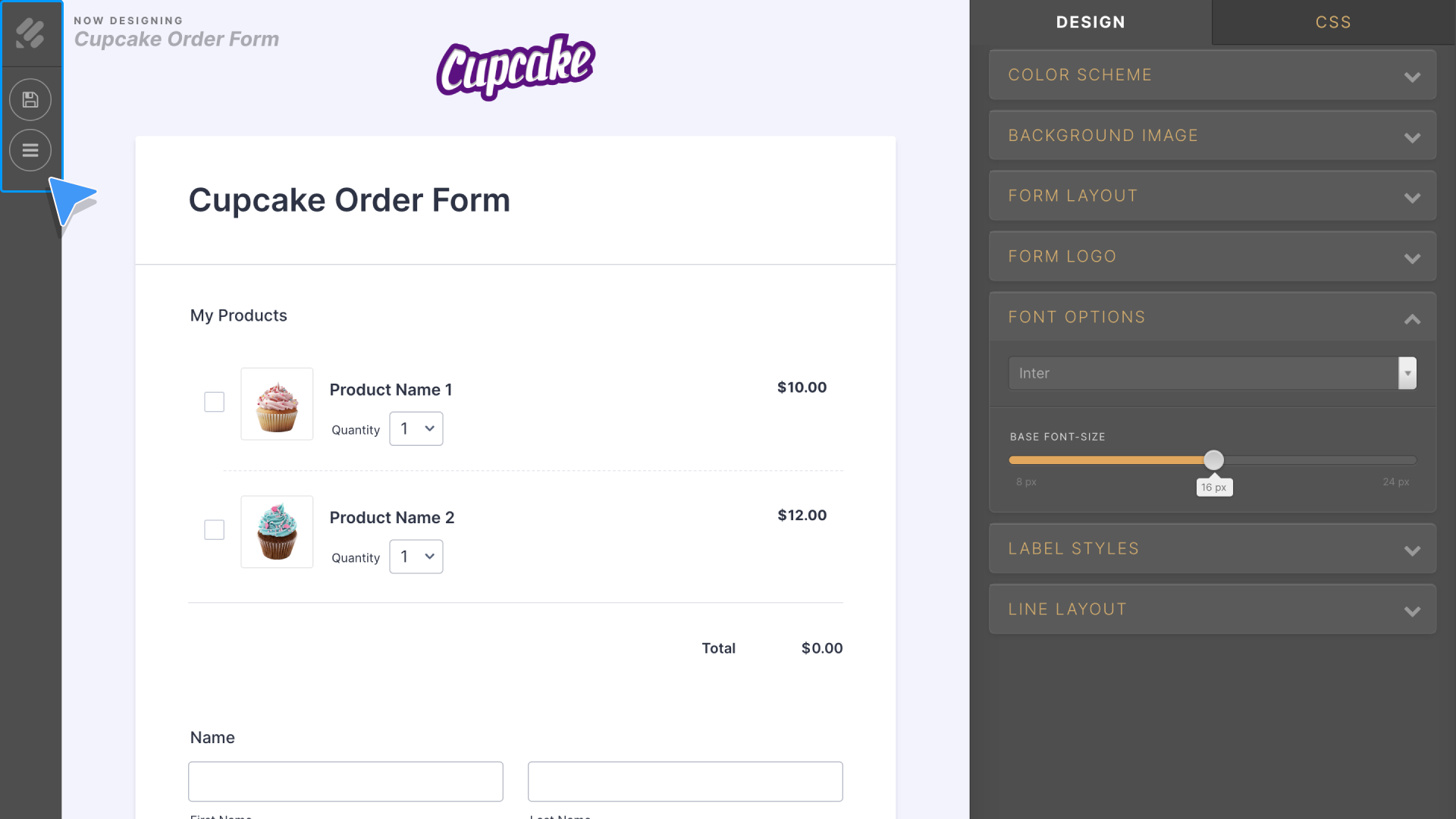
Task: Click the save disk icon
Action: [x=30, y=99]
